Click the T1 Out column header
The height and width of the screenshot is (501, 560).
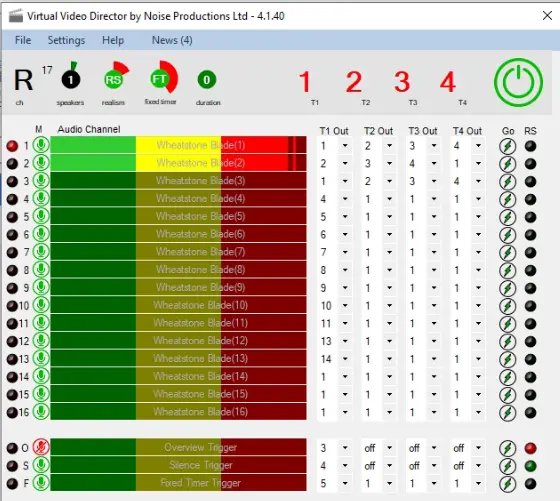point(334,131)
